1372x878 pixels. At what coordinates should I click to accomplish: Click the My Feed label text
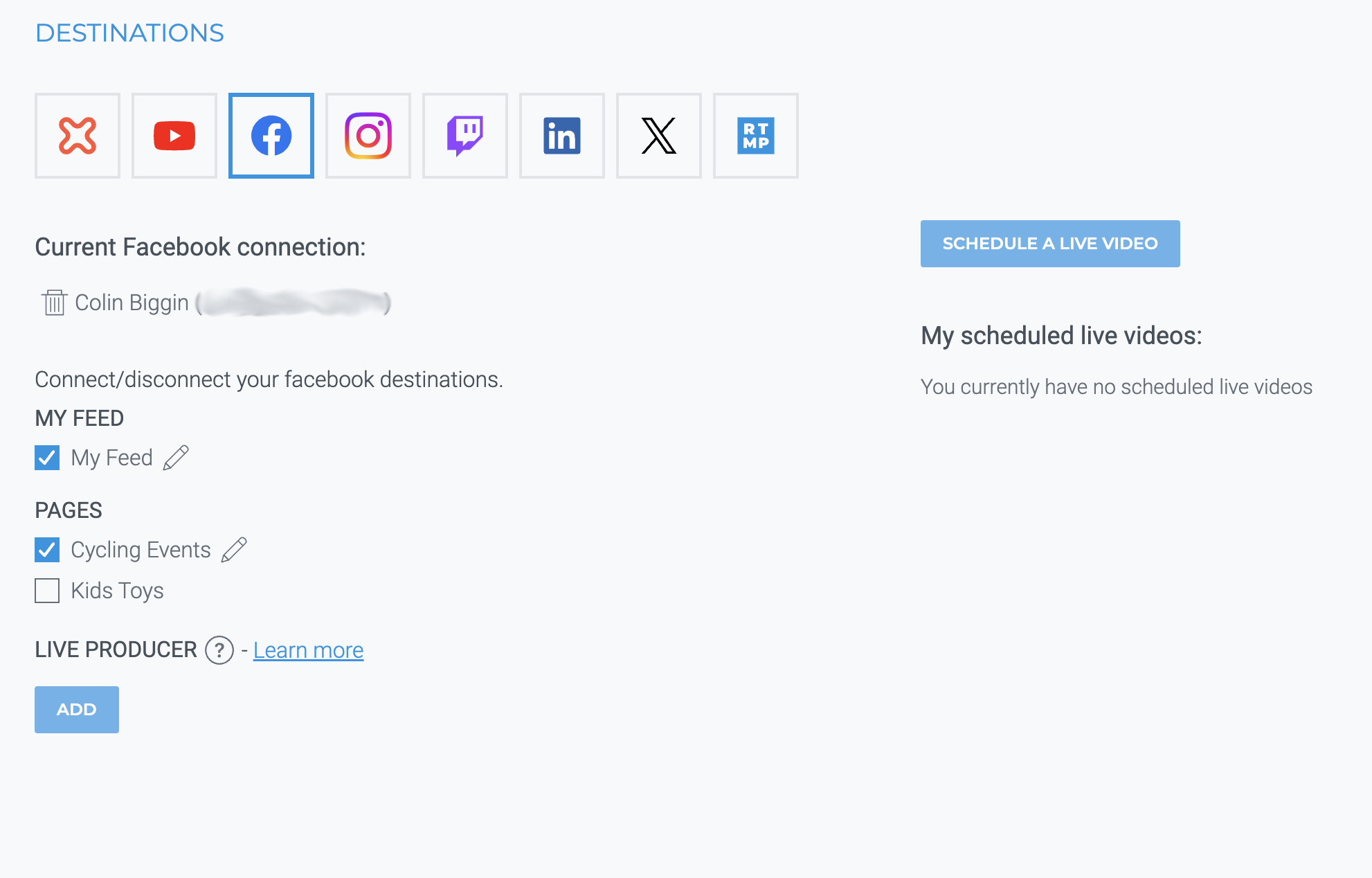pyautogui.click(x=111, y=458)
